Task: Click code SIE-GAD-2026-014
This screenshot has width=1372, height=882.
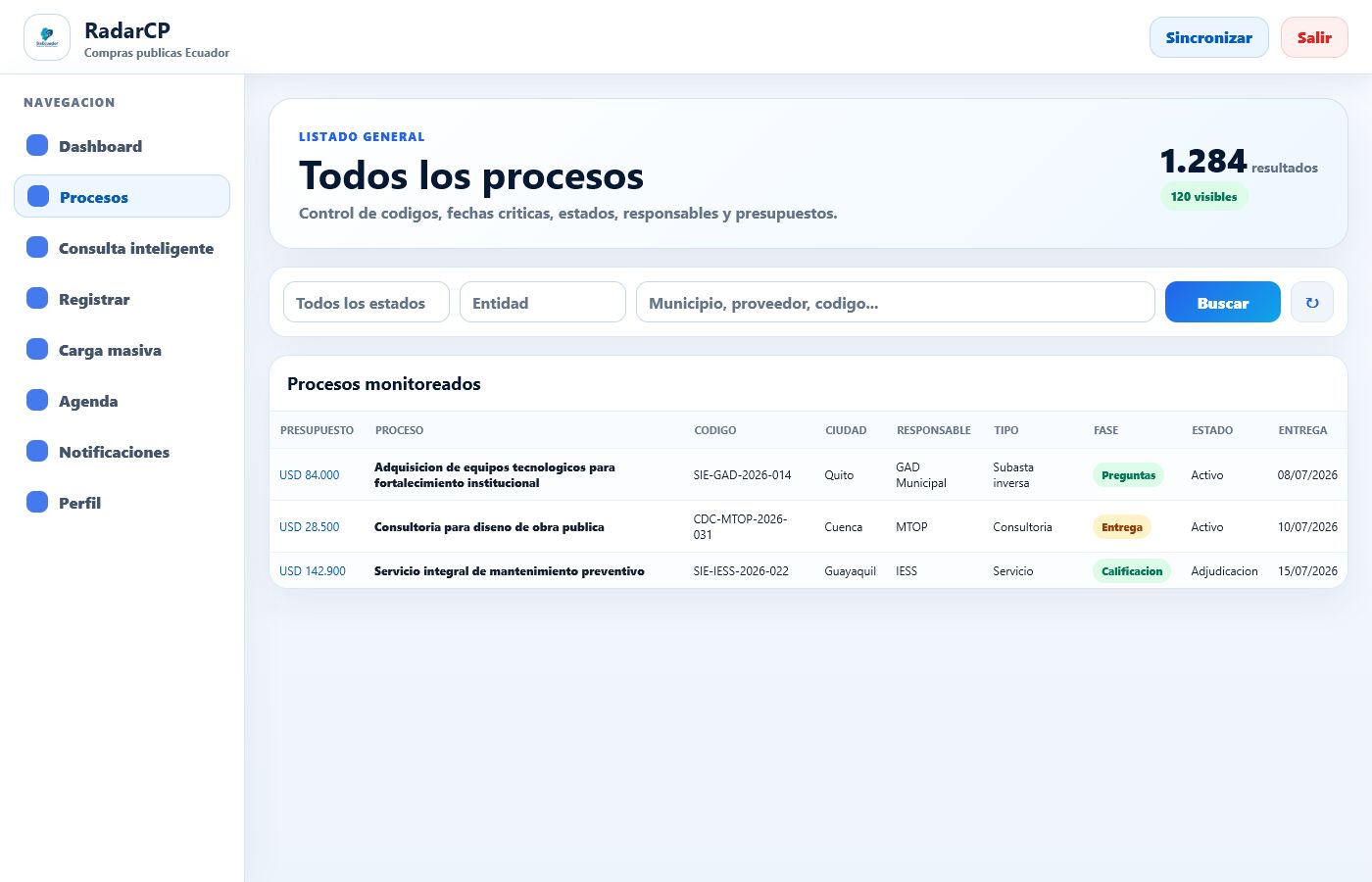Action: pyautogui.click(x=742, y=475)
